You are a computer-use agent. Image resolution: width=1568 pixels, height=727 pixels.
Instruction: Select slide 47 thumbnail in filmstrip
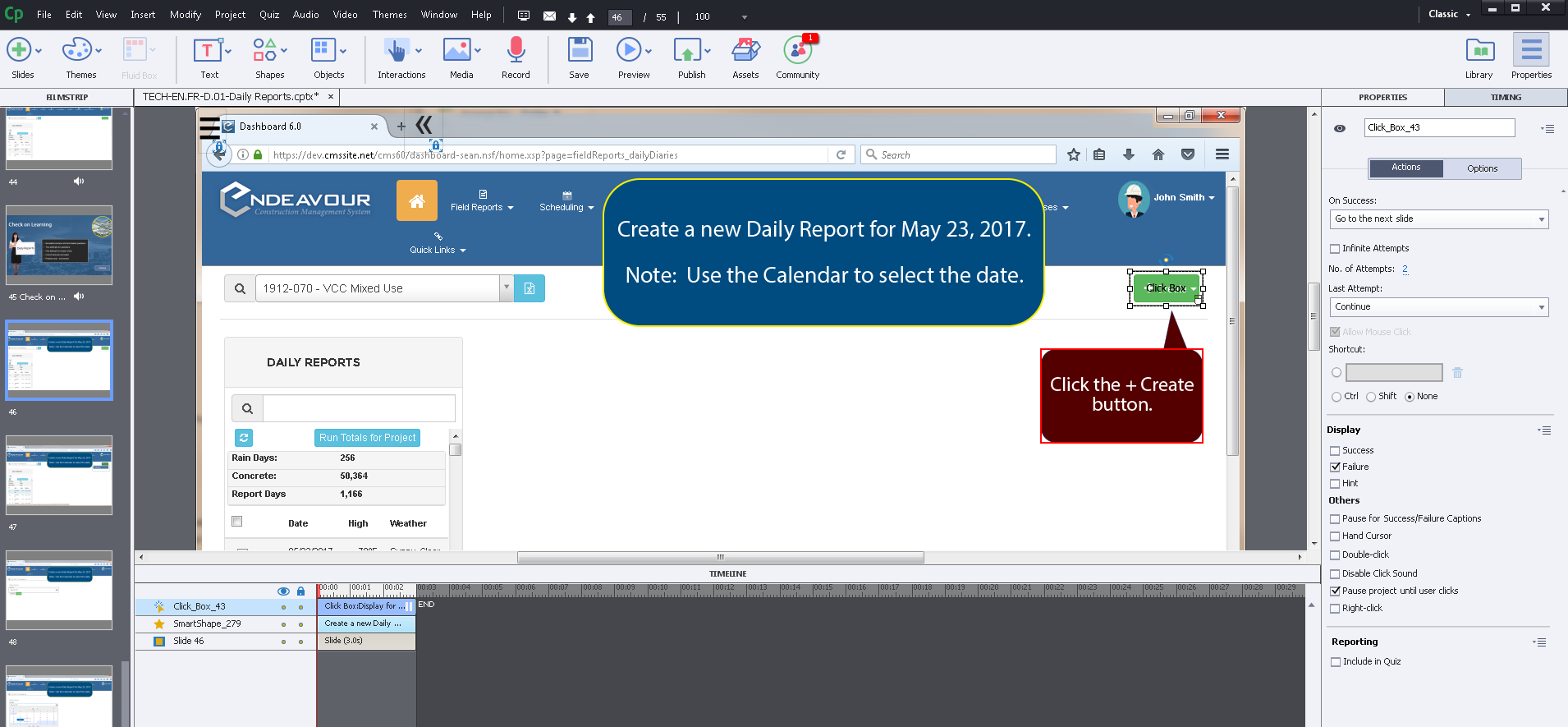point(59,475)
